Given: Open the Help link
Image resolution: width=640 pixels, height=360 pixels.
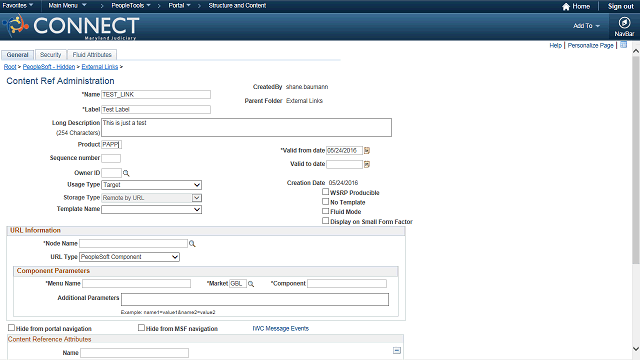Looking at the screenshot, I should coord(556,45).
